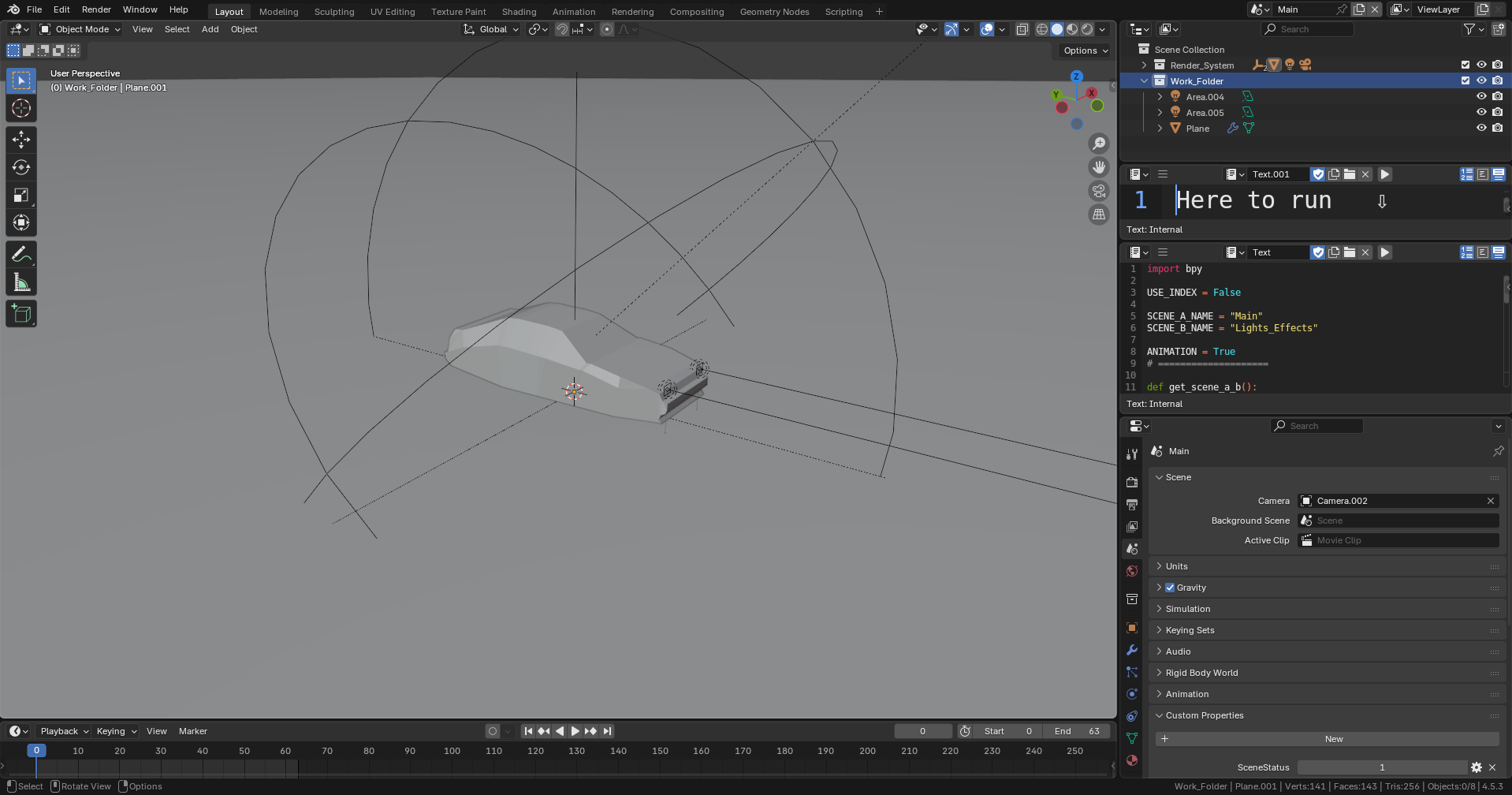Open the World Properties tab
The height and width of the screenshot is (795, 1512).
[x=1132, y=571]
